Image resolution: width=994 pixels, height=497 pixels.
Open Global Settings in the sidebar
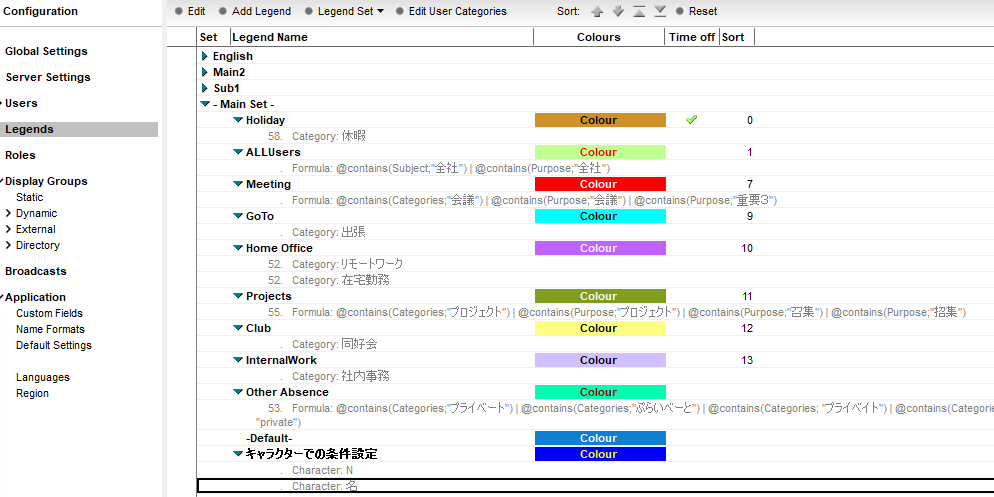pos(46,51)
